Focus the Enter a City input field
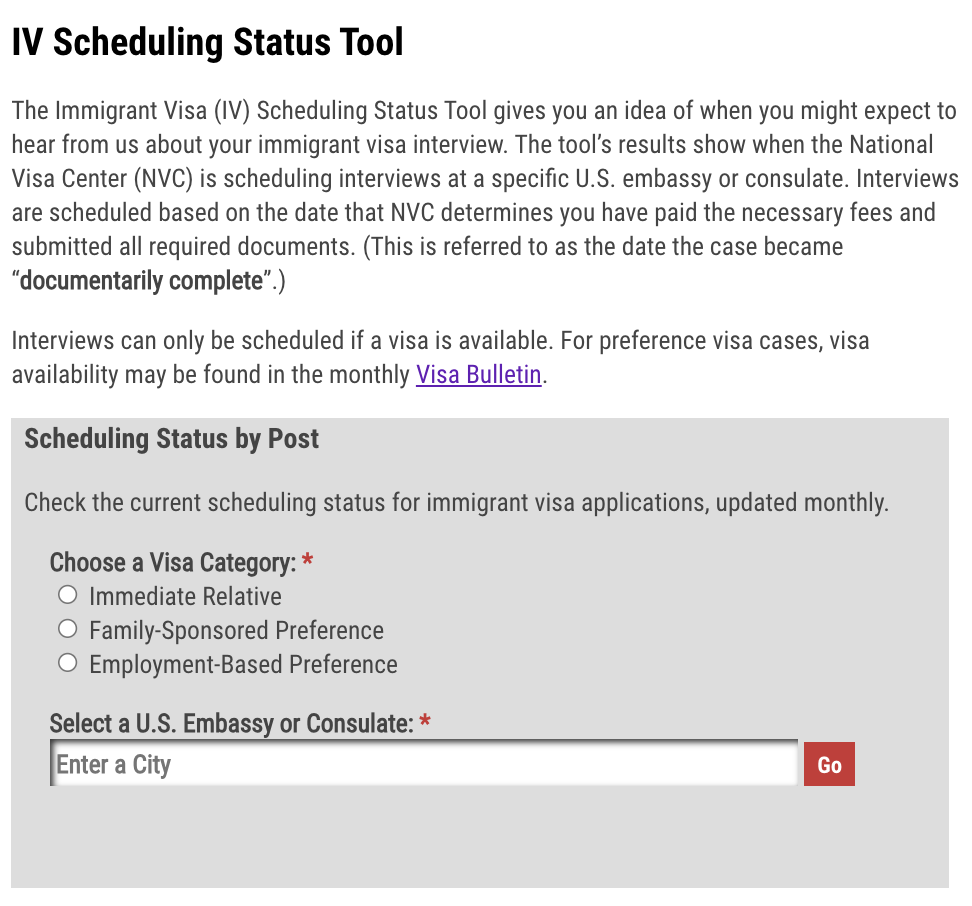 424,765
